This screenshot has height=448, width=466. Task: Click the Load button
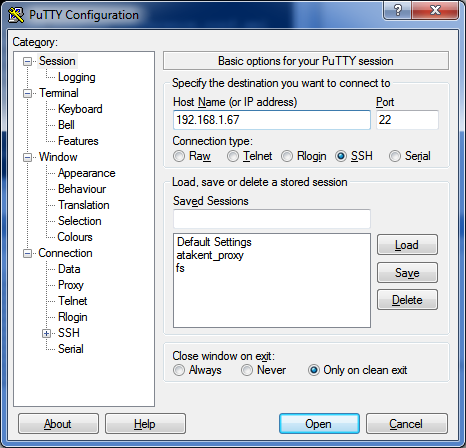(407, 245)
